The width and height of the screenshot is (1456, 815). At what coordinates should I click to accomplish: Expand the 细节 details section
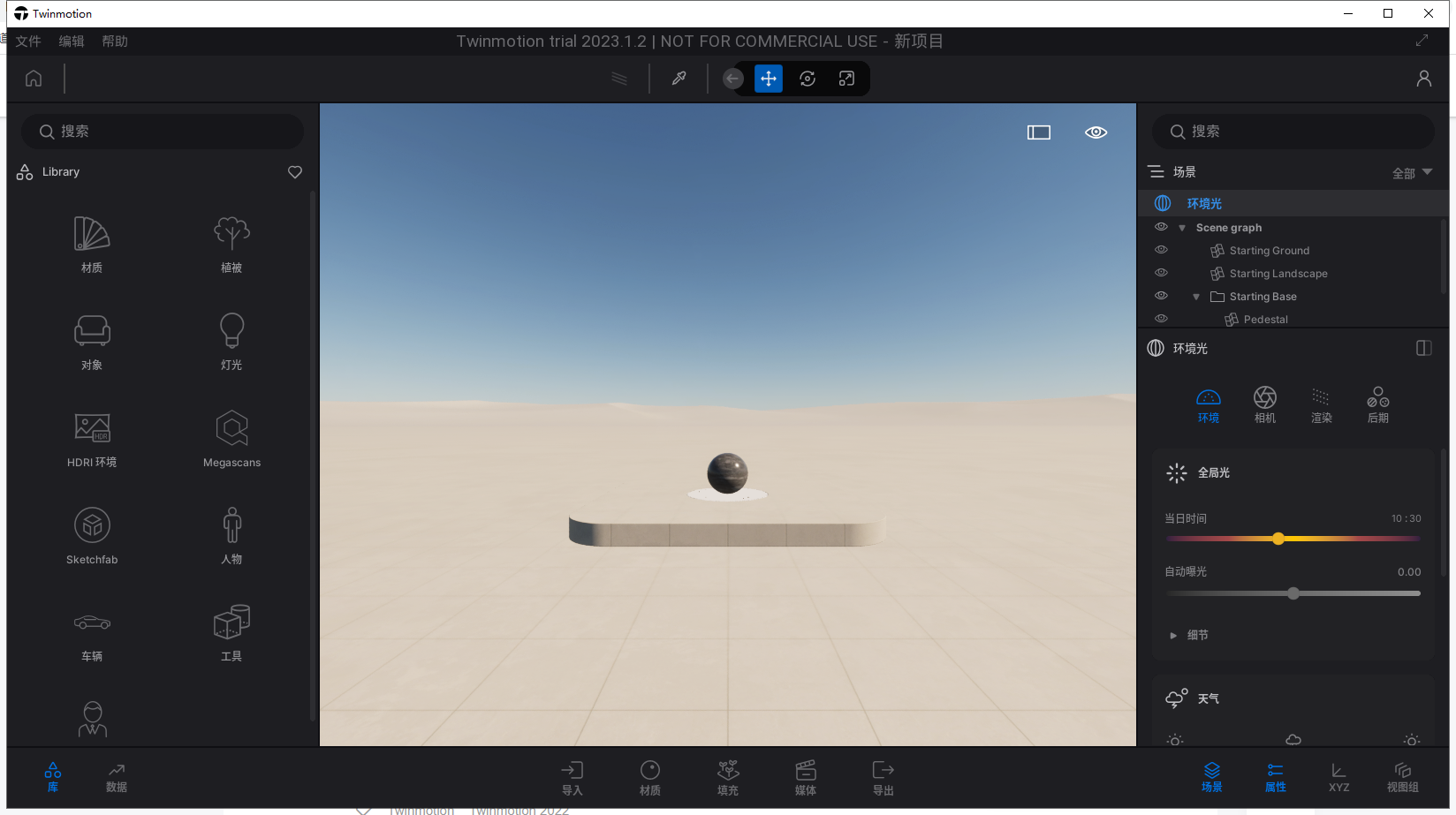1189,635
